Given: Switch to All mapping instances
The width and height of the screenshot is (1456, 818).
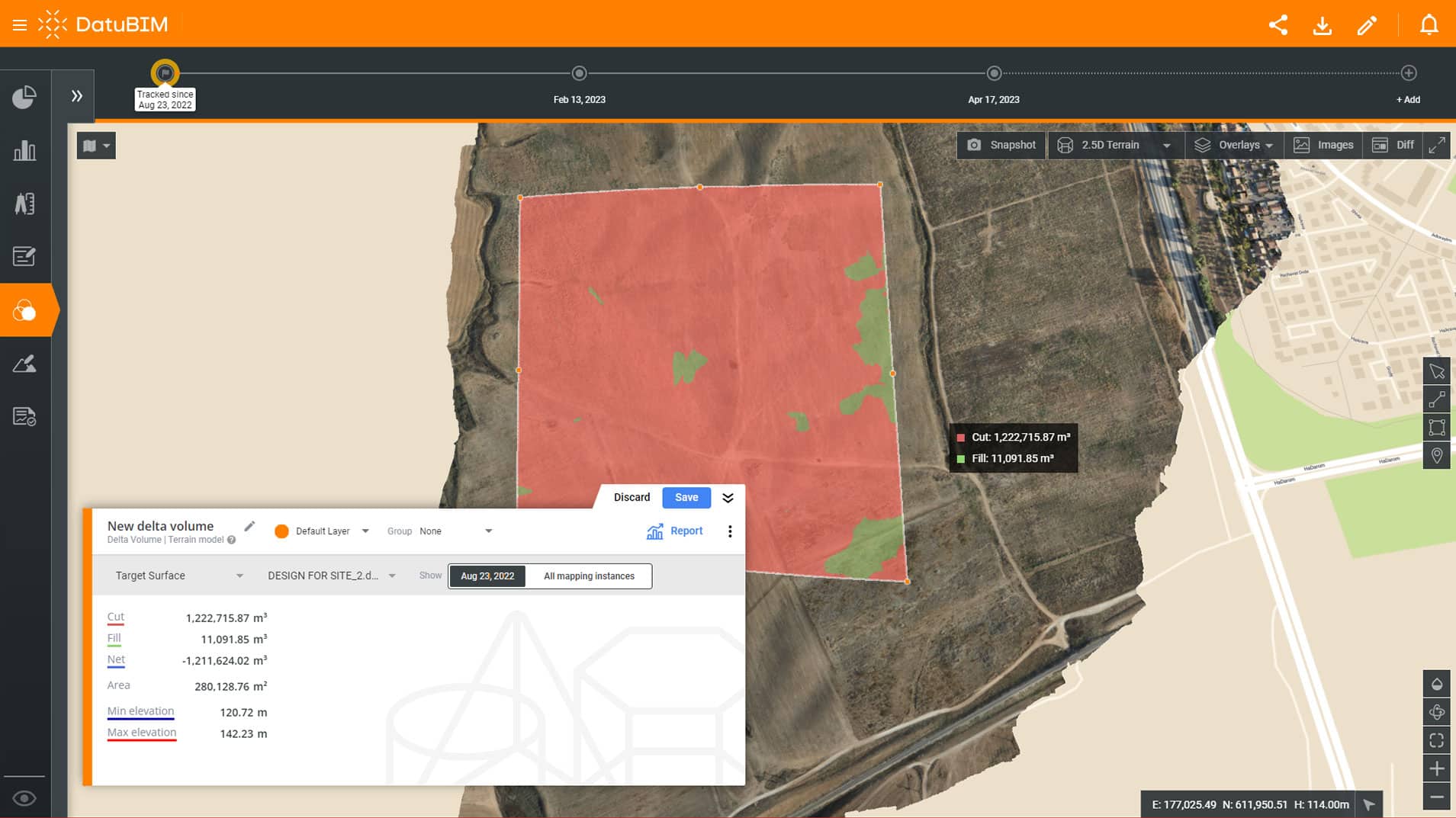Looking at the screenshot, I should click(588, 576).
